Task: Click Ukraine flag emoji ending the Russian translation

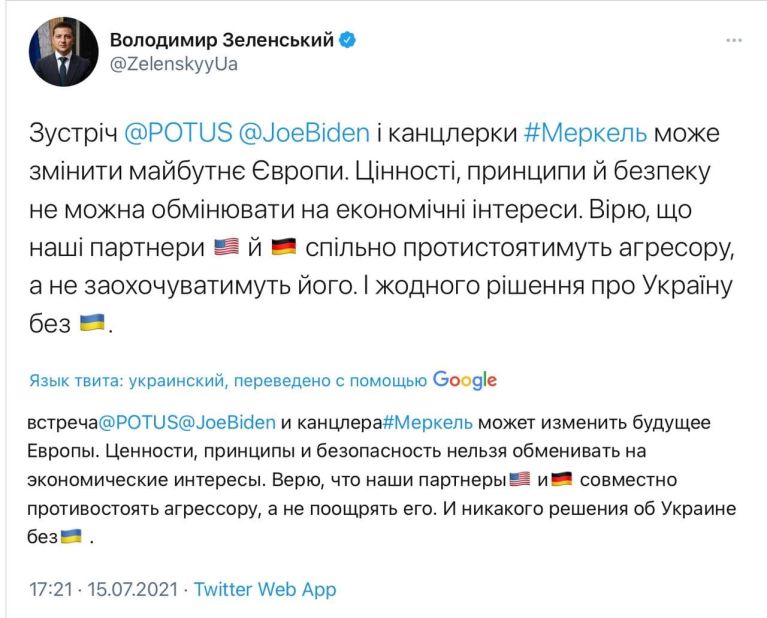Action: 73,537
